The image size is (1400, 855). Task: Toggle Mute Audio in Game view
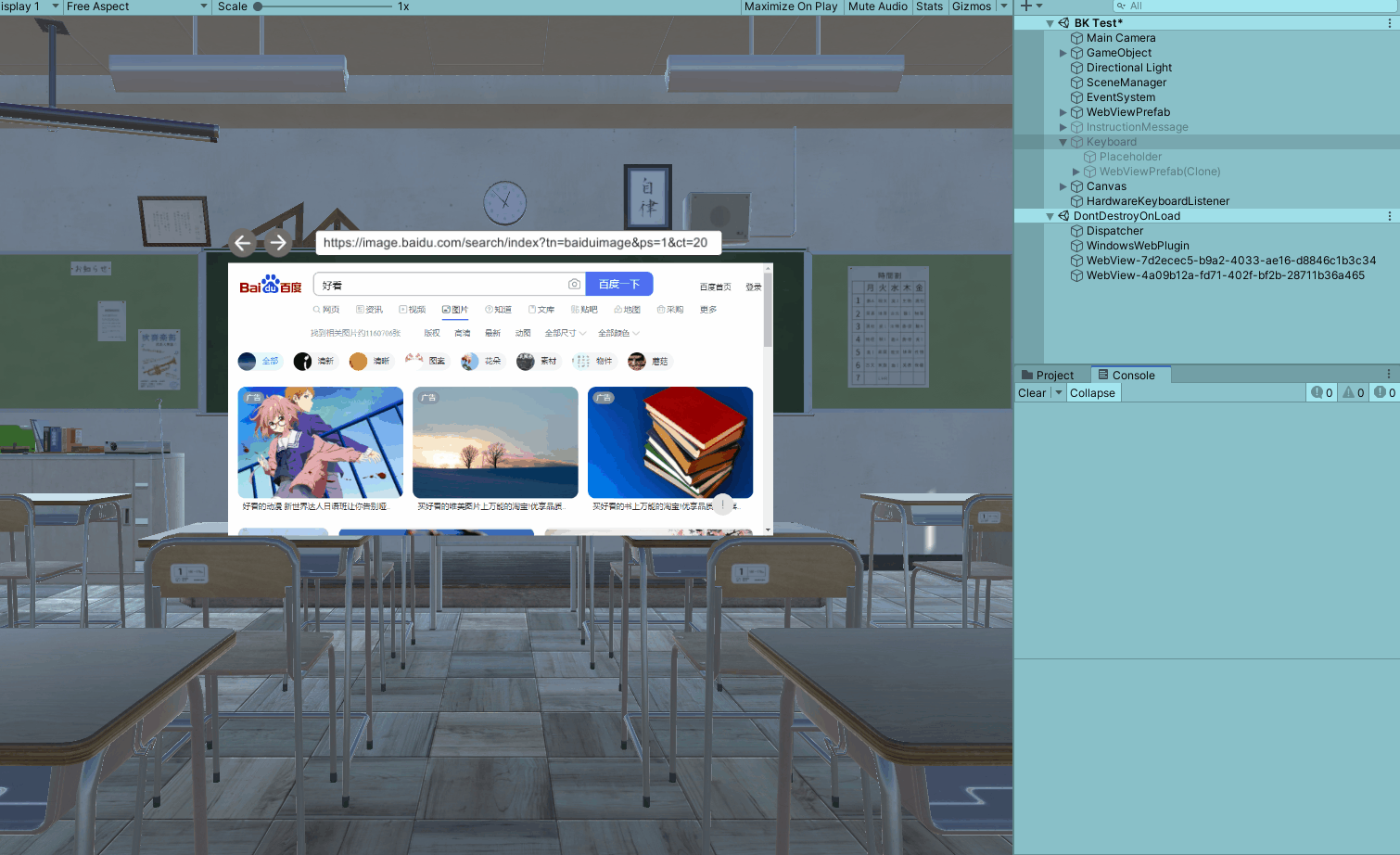pyautogui.click(x=877, y=6)
